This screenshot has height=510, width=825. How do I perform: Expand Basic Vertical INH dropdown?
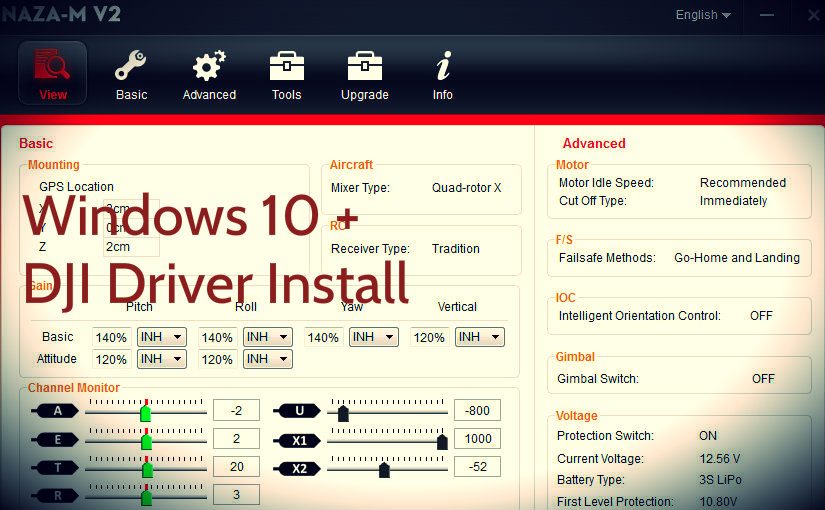(480, 337)
